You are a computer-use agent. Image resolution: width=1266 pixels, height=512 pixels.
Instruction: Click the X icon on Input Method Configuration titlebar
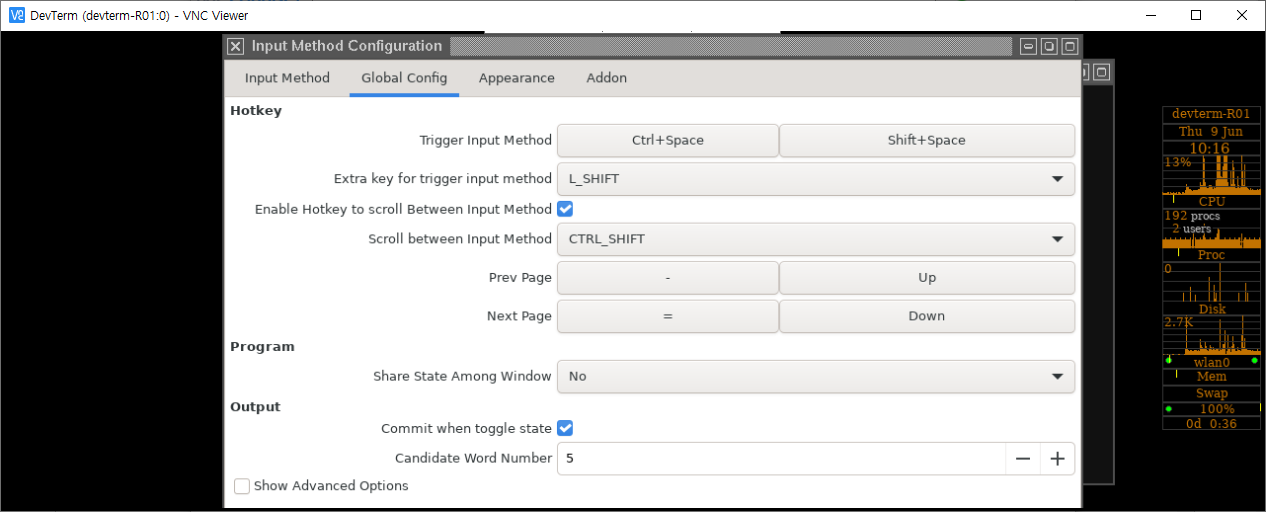pyautogui.click(x=235, y=46)
